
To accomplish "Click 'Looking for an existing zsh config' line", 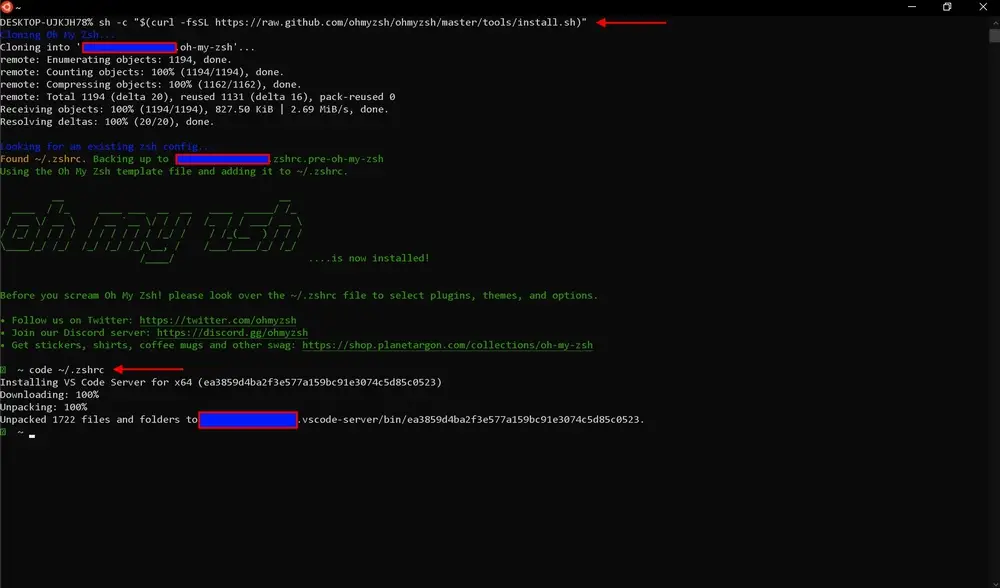I will pos(104,147).
